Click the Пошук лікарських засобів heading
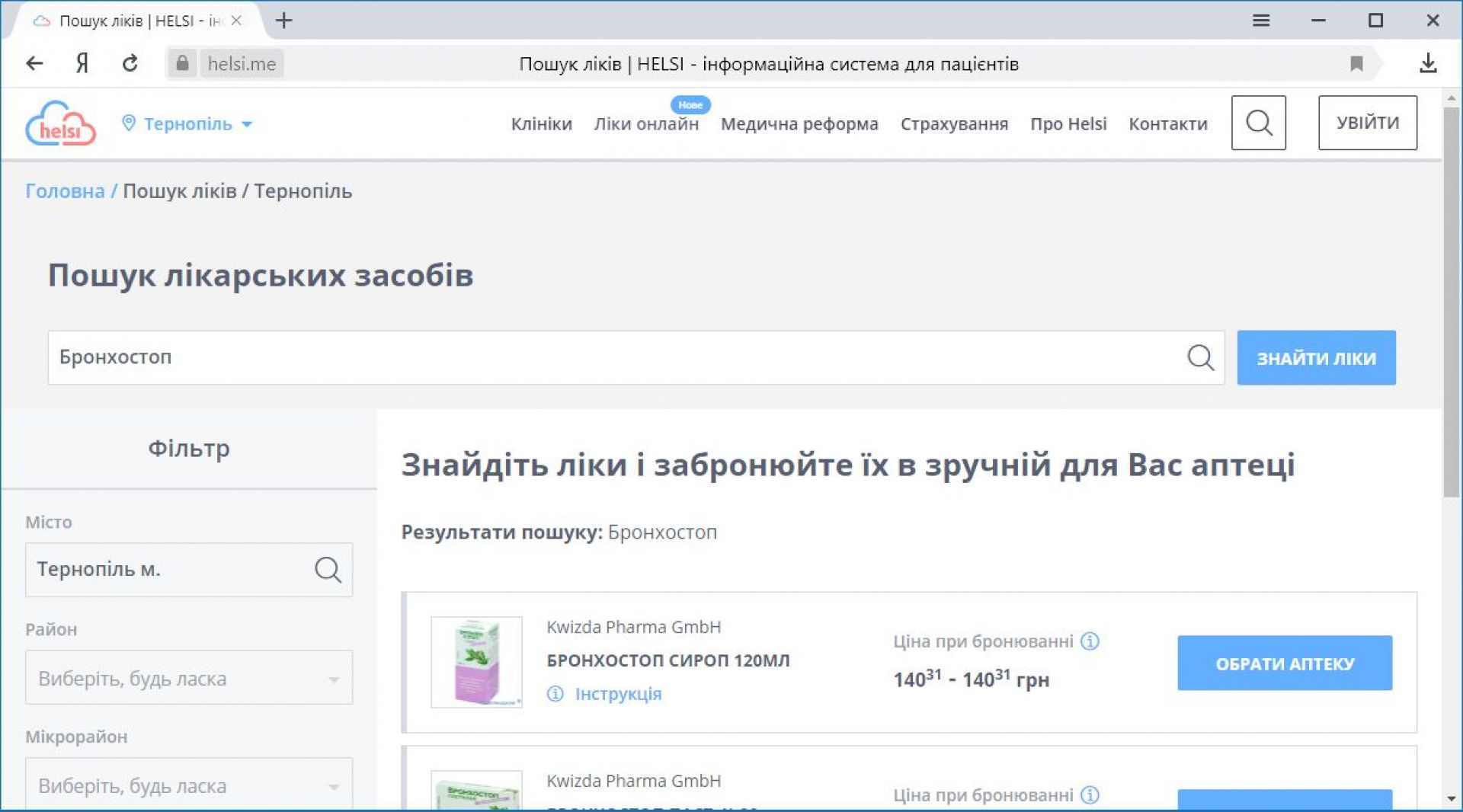This screenshot has width=1463, height=812. click(x=261, y=275)
